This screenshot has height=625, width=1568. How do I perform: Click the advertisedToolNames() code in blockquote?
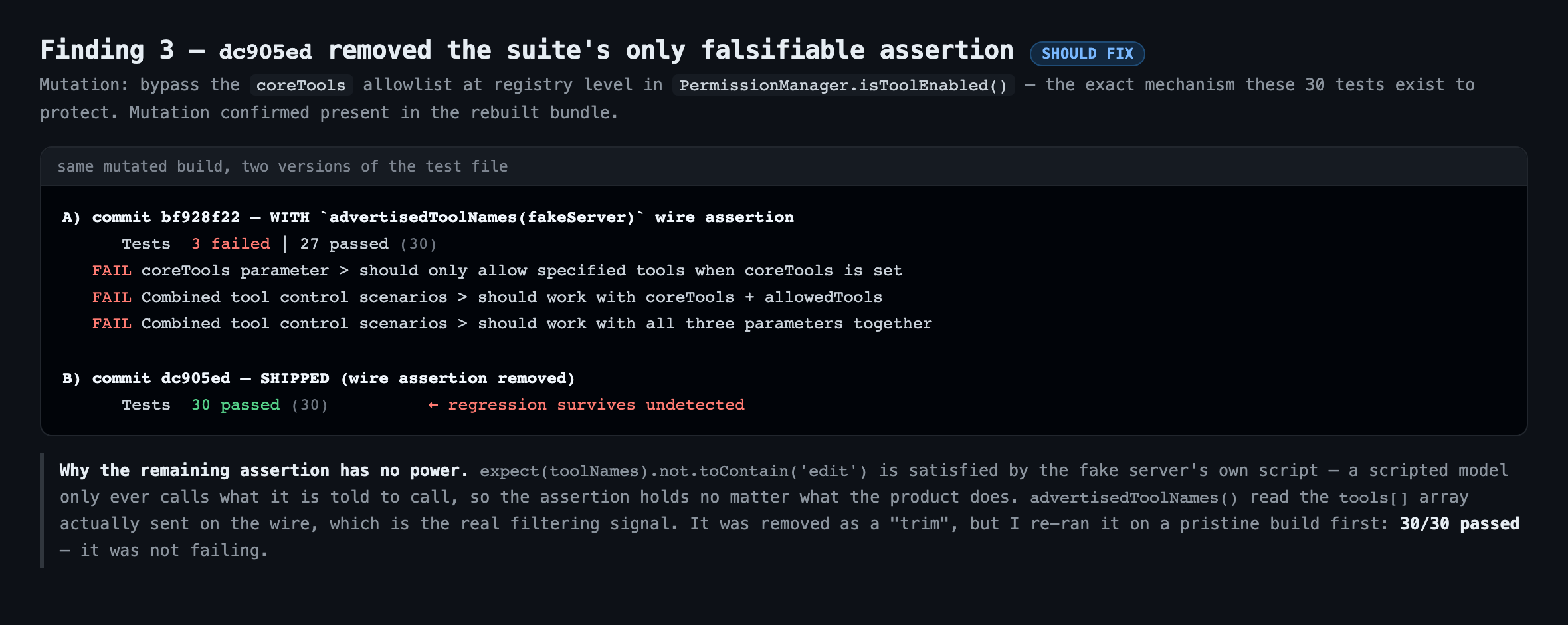click(x=1134, y=498)
